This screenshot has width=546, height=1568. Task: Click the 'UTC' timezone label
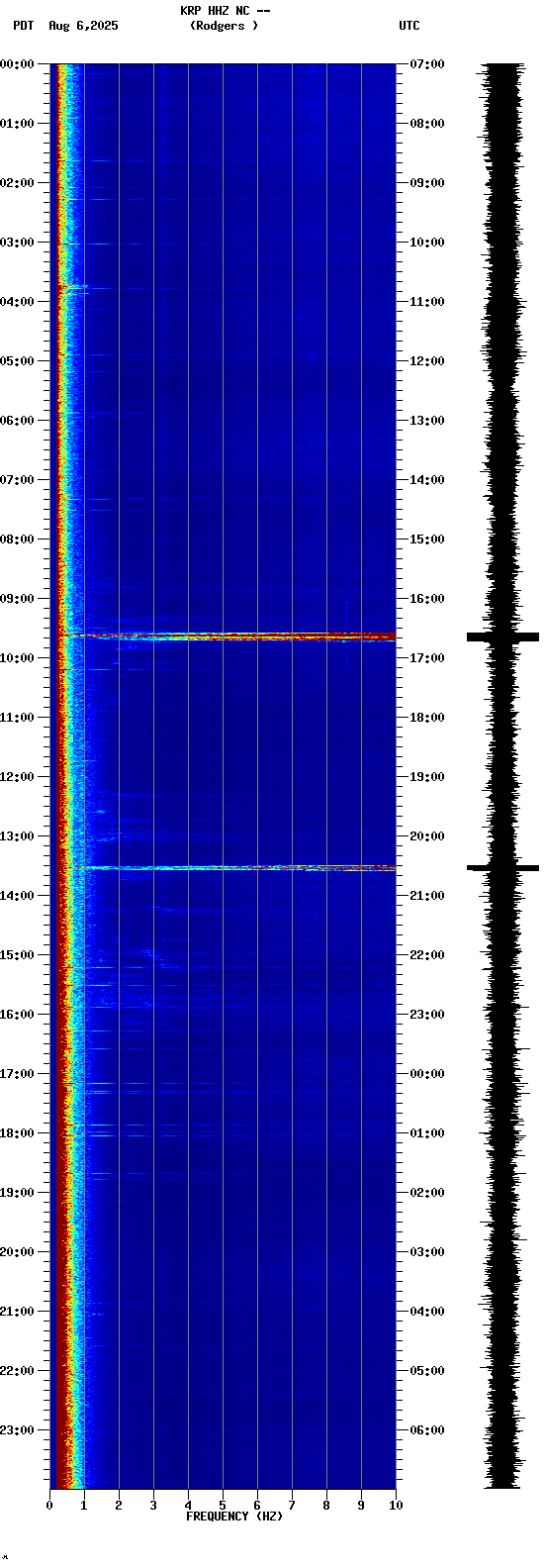[x=409, y=26]
